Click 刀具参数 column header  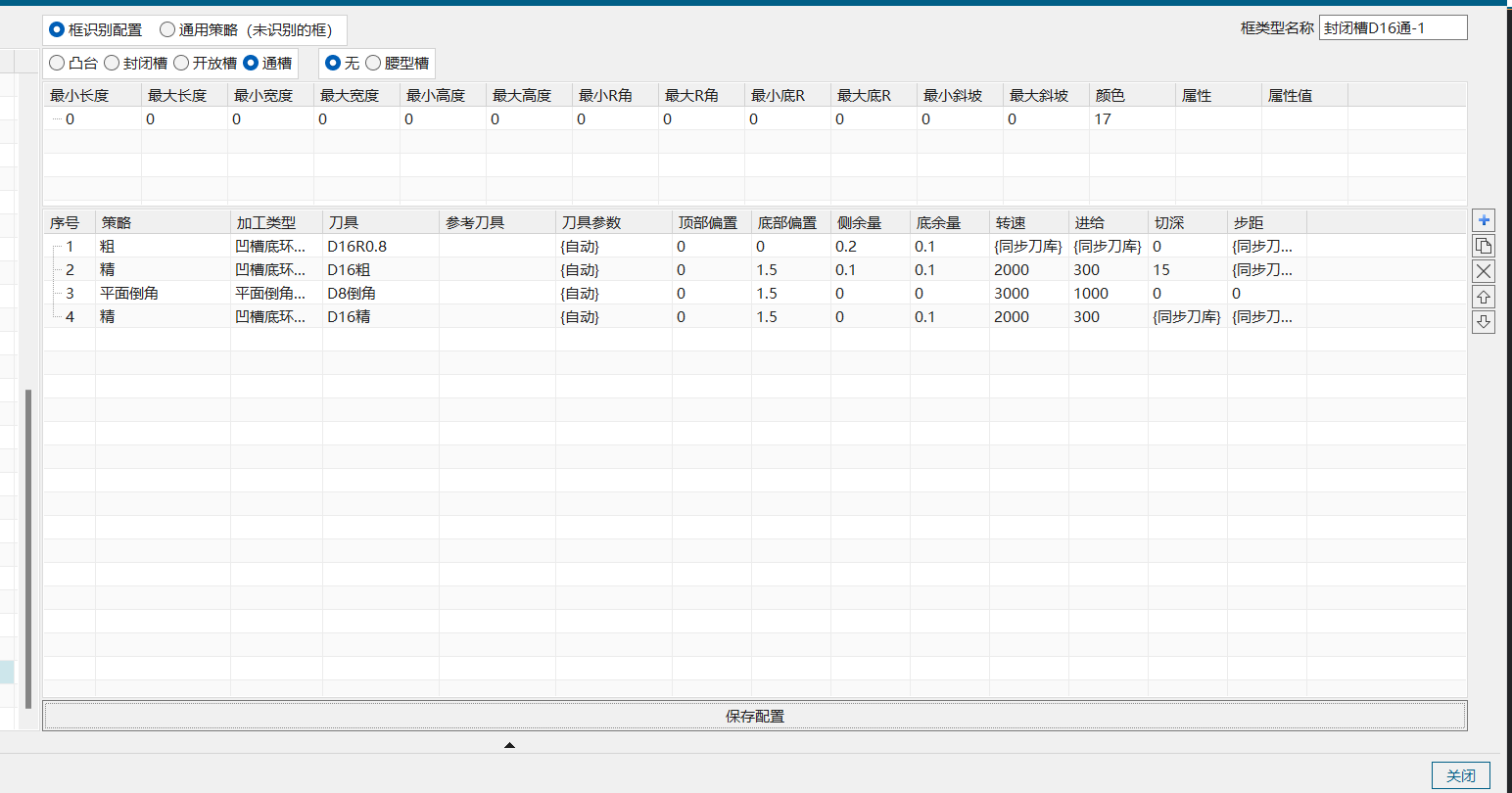614,222
